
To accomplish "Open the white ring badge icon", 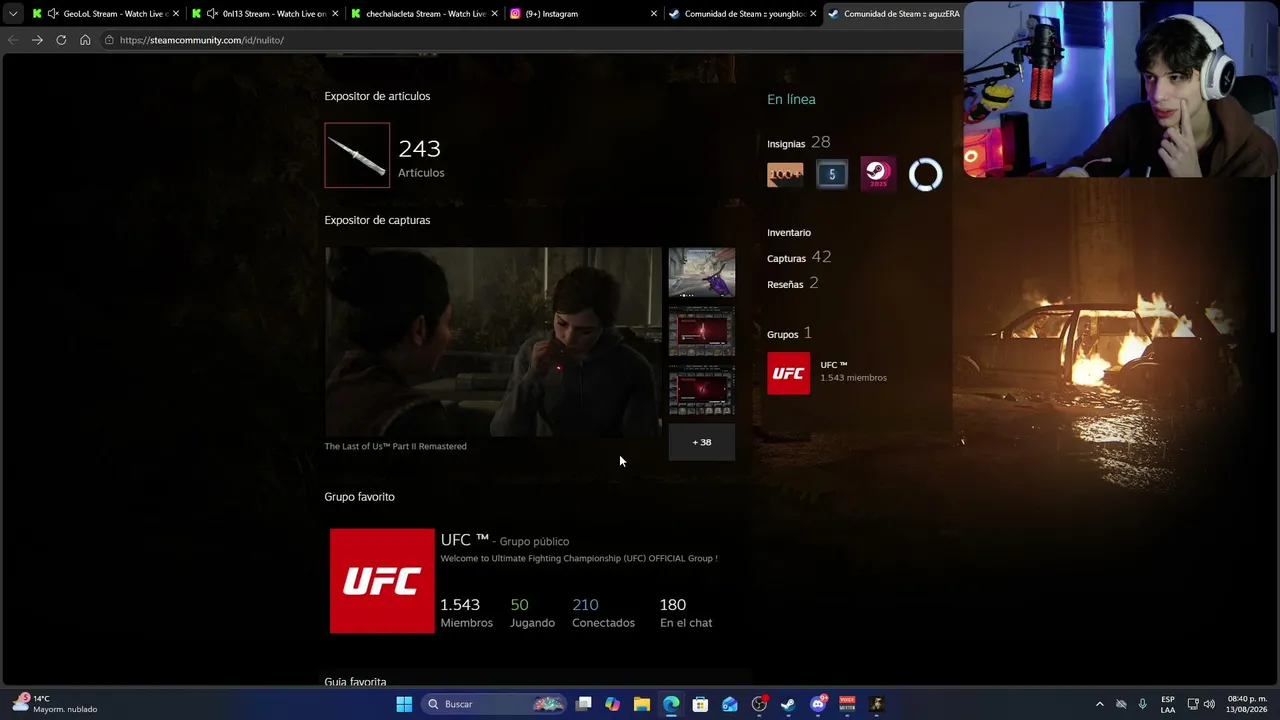I will (925, 175).
